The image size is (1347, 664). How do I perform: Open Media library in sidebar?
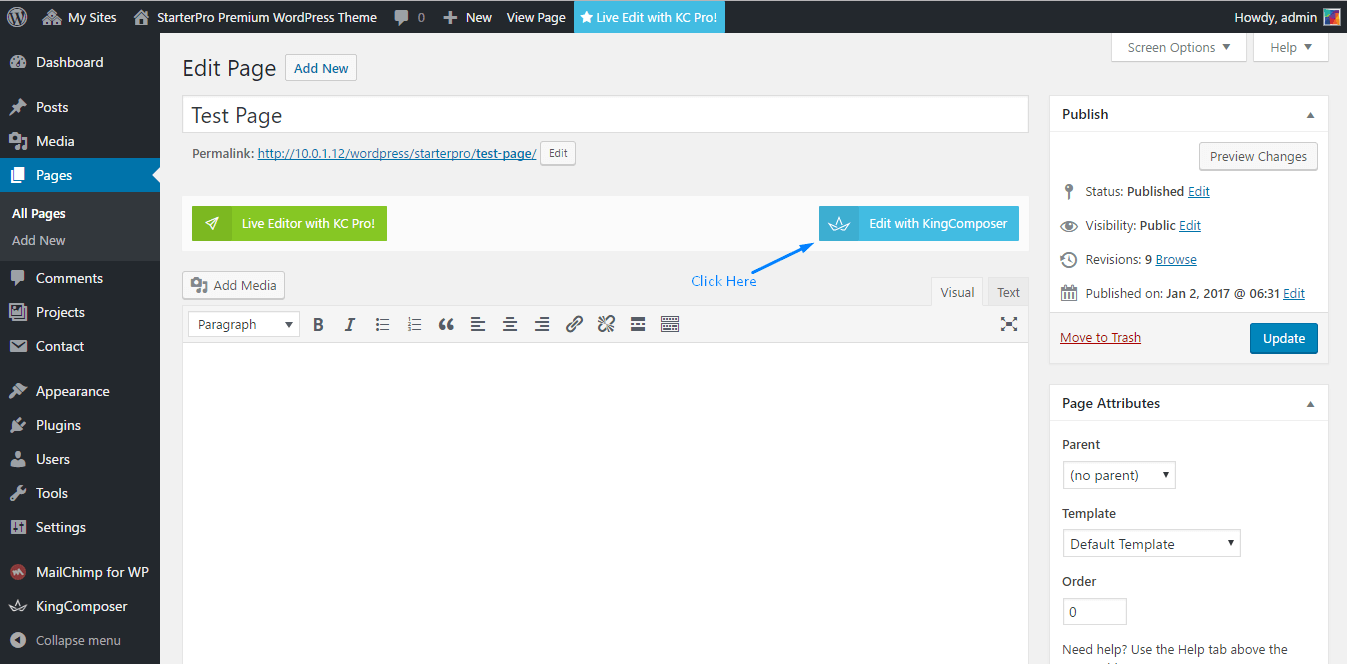tap(80, 141)
